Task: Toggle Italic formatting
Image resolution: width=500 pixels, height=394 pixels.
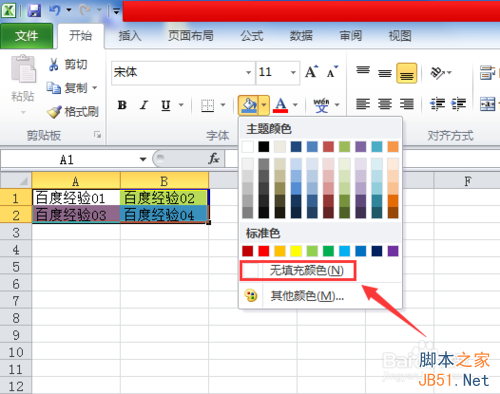Action: pos(144,105)
